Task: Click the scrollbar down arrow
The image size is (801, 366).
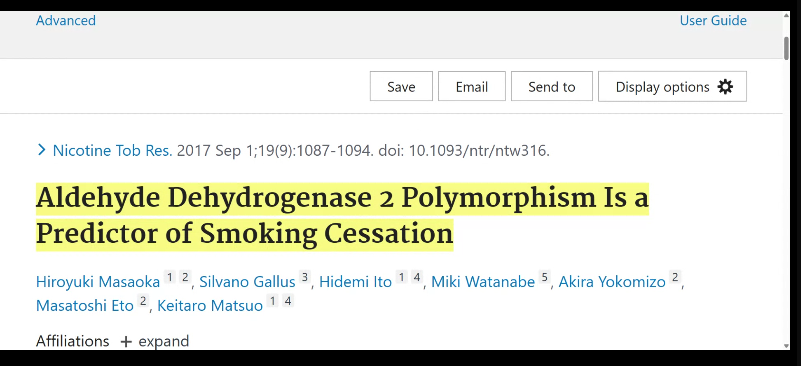Action: tap(787, 346)
